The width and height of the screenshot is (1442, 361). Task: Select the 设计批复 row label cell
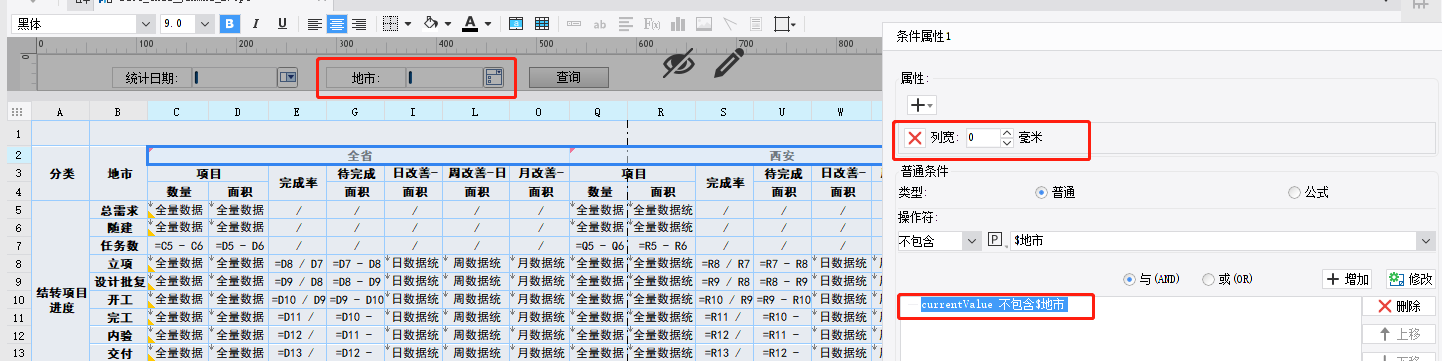pyautogui.click(x=119, y=281)
